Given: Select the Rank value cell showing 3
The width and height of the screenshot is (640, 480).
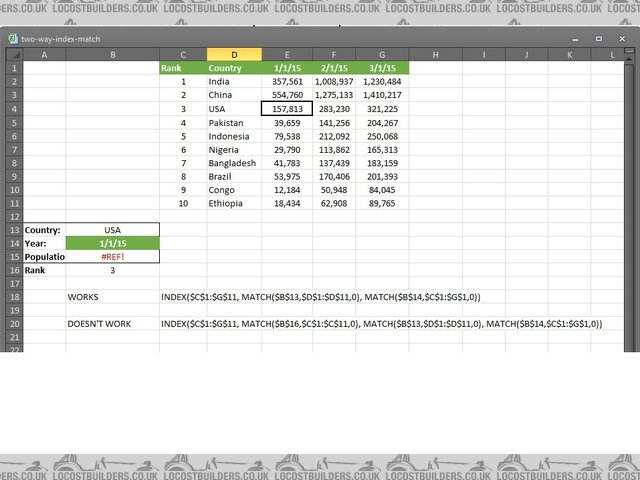Looking at the screenshot, I should point(112,270).
